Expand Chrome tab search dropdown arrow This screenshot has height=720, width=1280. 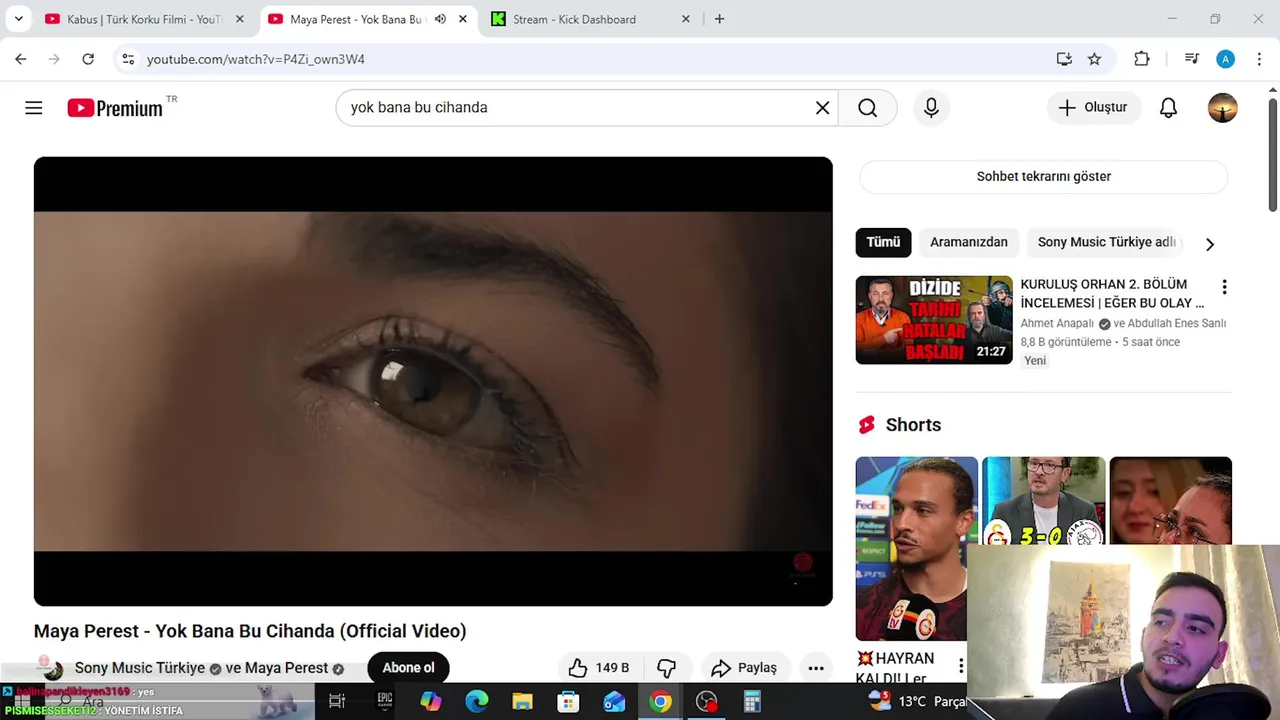point(18,19)
